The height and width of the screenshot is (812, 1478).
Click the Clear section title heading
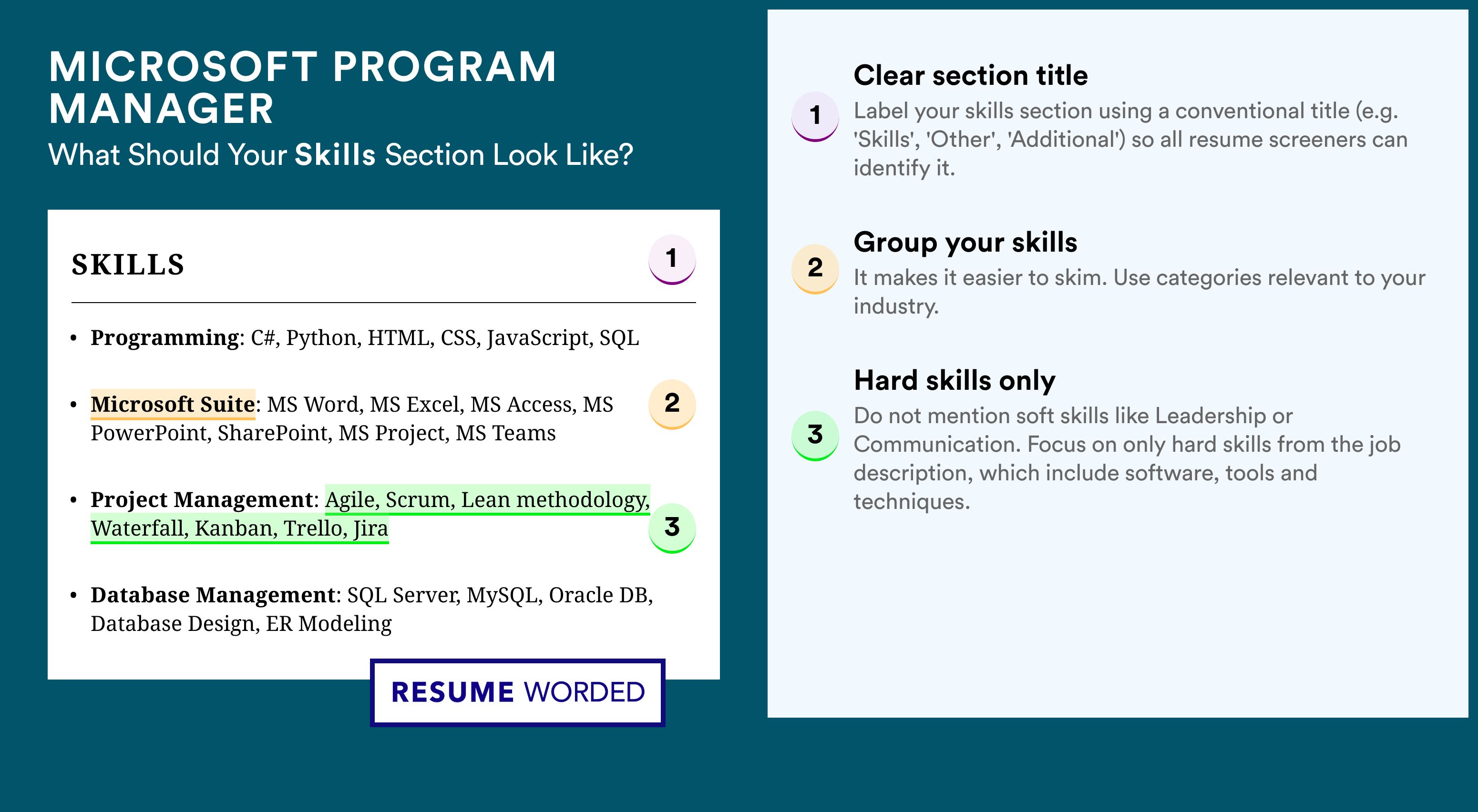(970, 75)
